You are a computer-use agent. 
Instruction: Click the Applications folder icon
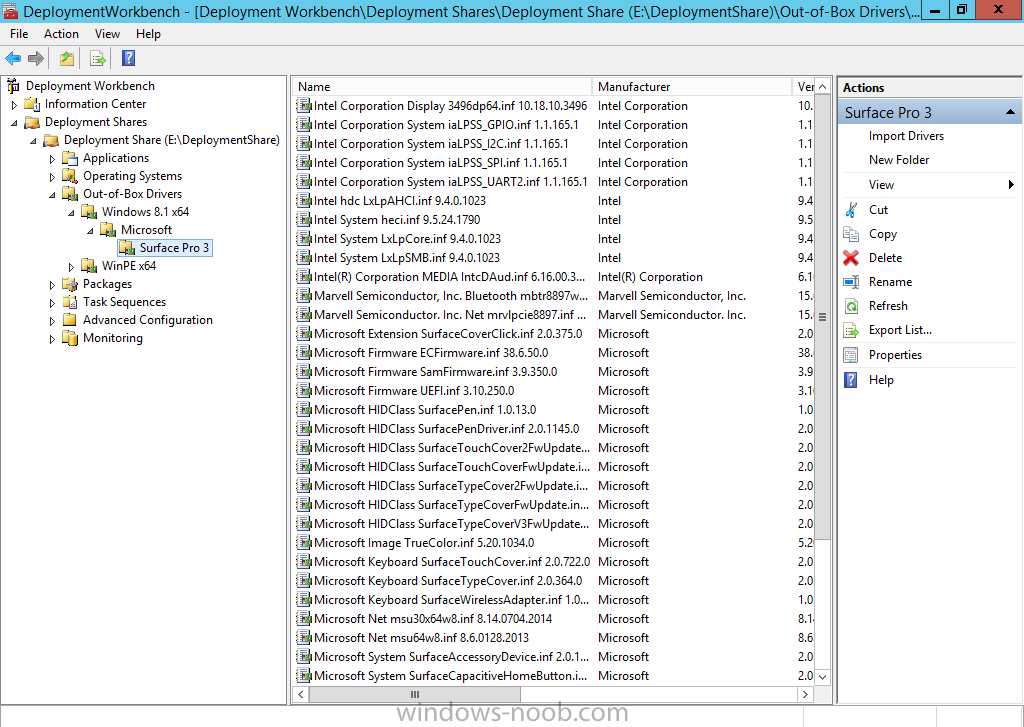(70, 158)
